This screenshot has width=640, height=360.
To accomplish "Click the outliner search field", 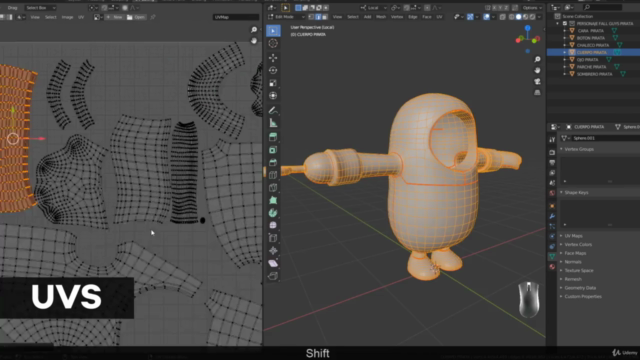I will (603, 7).
